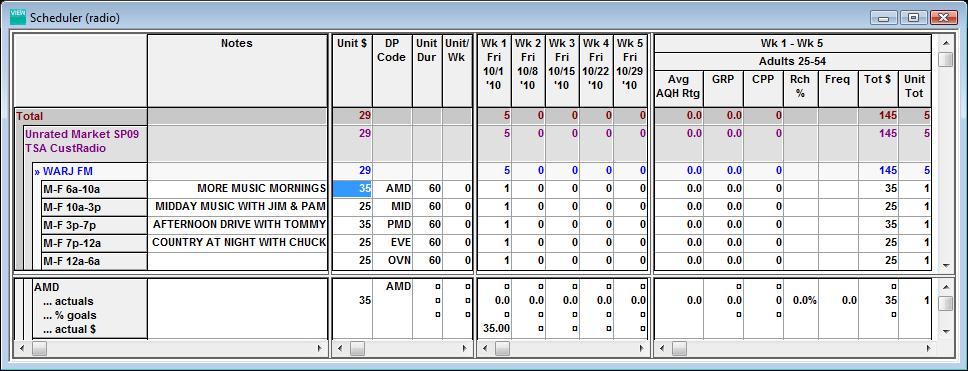Click Wk 1 spot count for M-F 6a-10a
968x371 pixels.
tap(494, 189)
